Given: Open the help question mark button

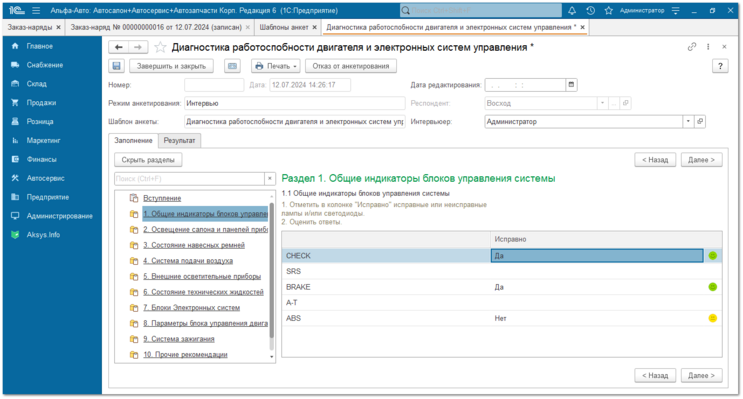Looking at the screenshot, I should click(720, 66).
